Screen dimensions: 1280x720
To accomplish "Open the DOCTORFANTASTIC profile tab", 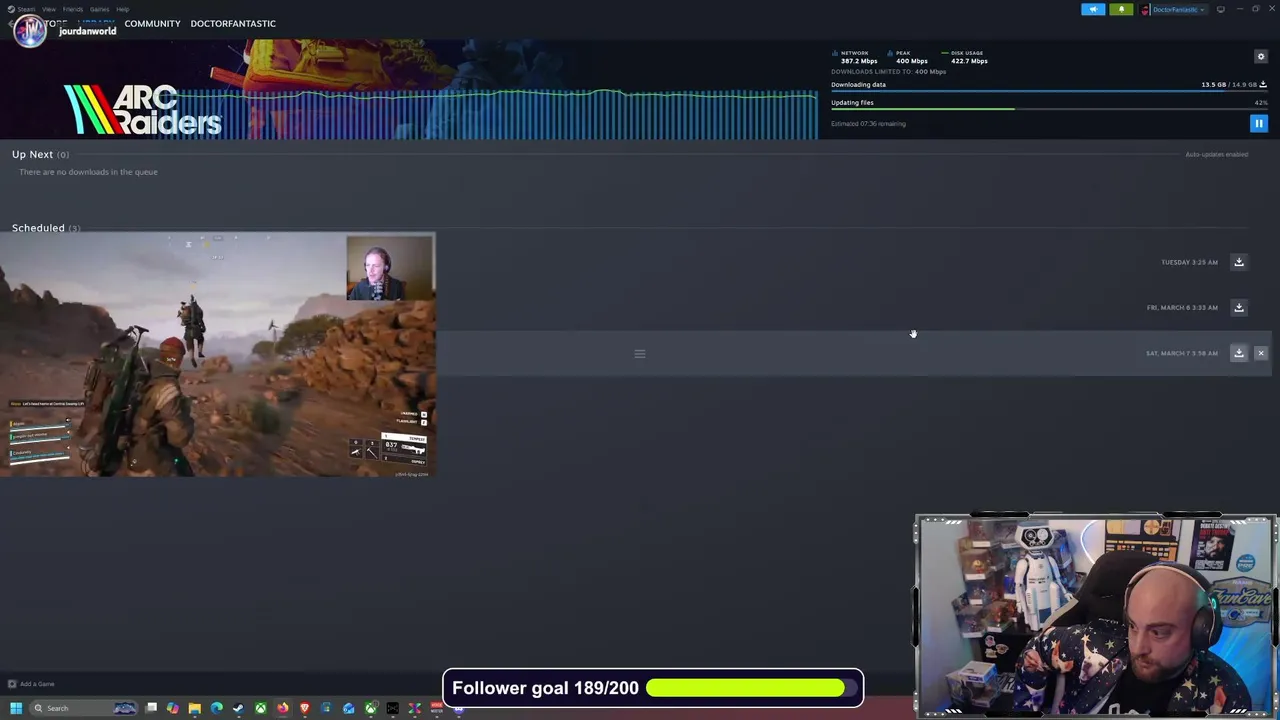I will (233, 23).
